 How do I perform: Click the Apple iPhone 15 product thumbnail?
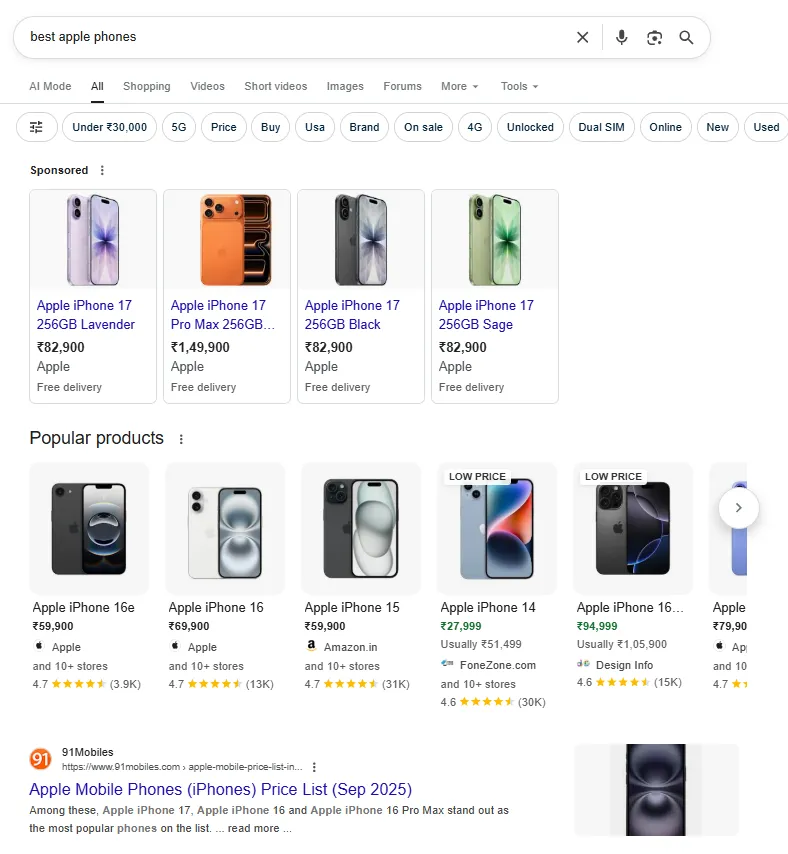(361, 528)
